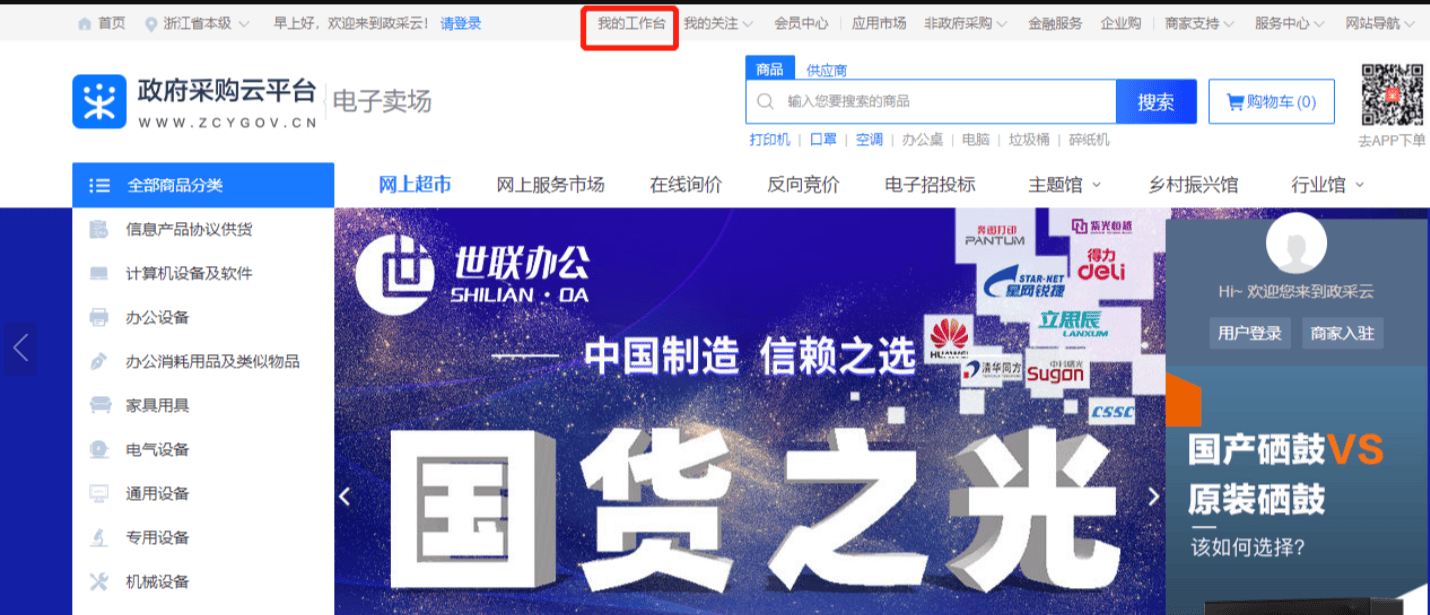Click the 碎纸机 hot search link

point(1089,139)
